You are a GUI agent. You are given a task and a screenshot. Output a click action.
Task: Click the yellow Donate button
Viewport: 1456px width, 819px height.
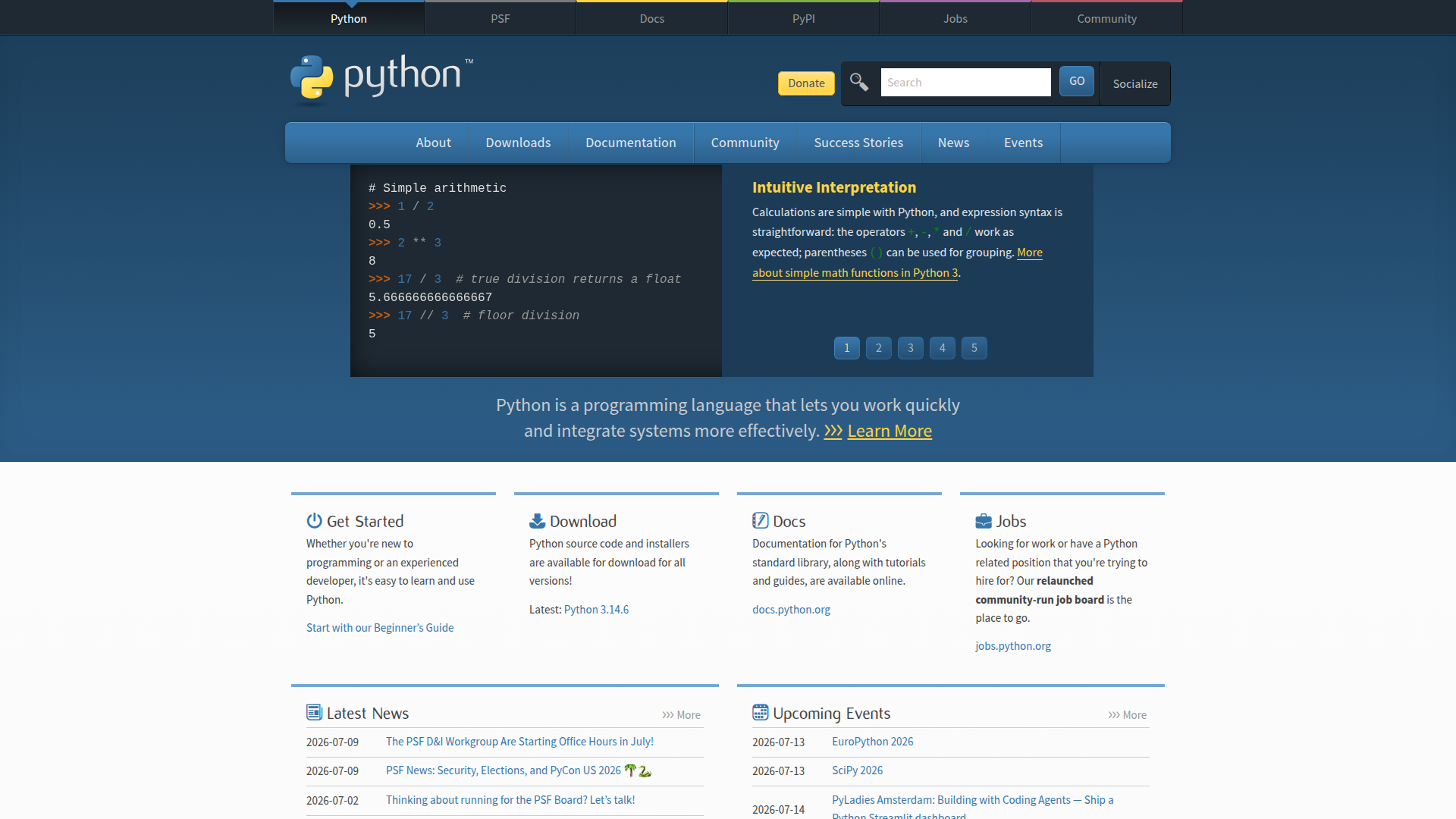point(806,83)
